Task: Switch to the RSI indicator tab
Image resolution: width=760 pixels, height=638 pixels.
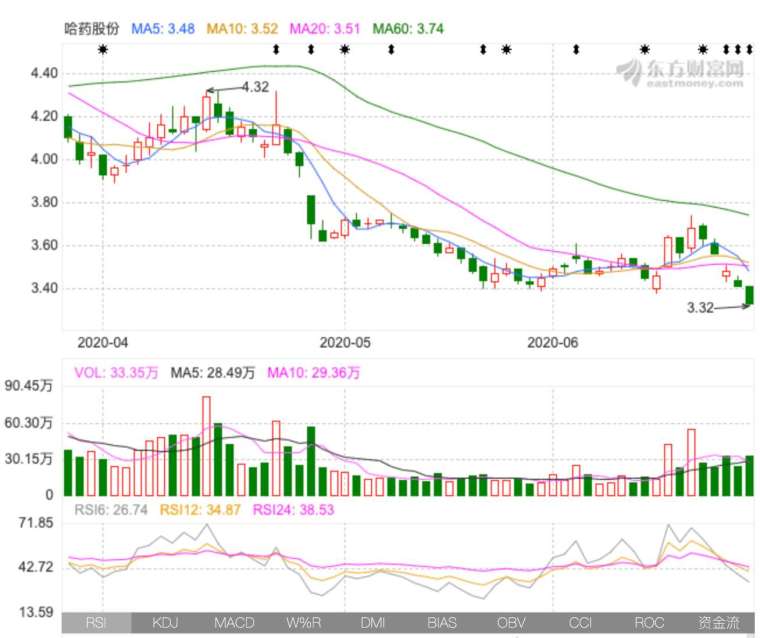Action: click(96, 622)
